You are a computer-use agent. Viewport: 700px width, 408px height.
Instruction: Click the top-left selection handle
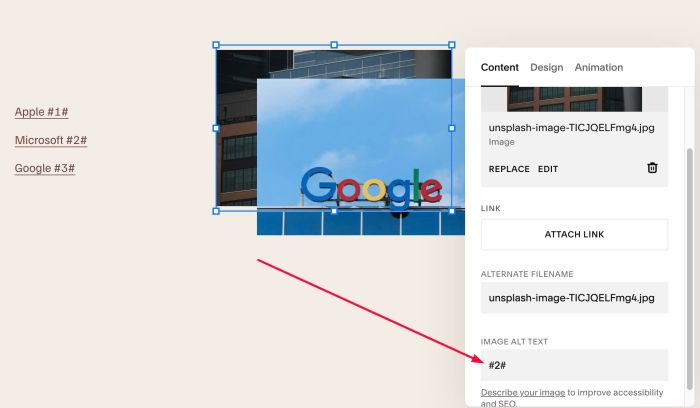pyautogui.click(x=216, y=45)
